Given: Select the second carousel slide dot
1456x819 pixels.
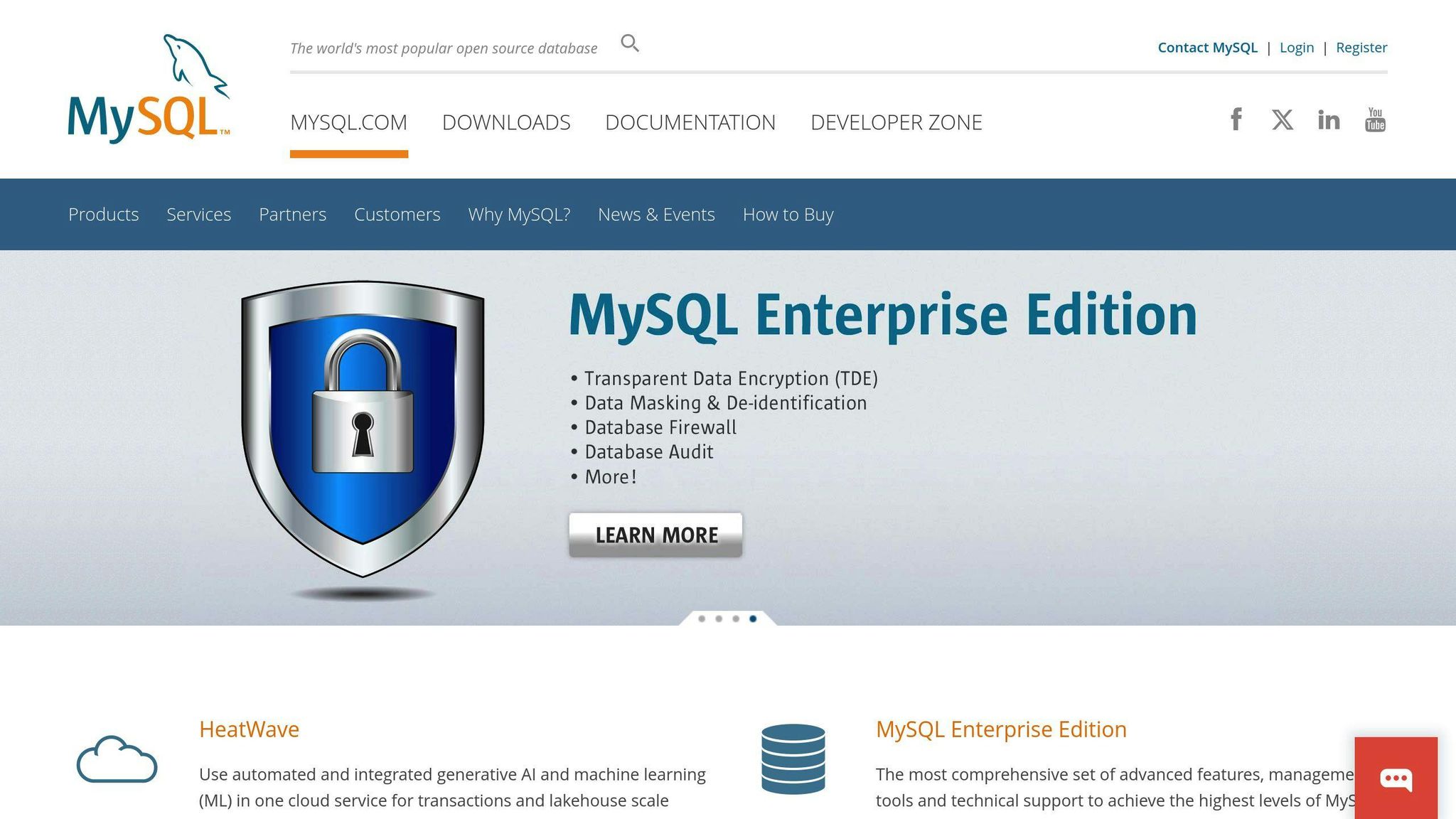Looking at the screenshot, I should [719, 619].
